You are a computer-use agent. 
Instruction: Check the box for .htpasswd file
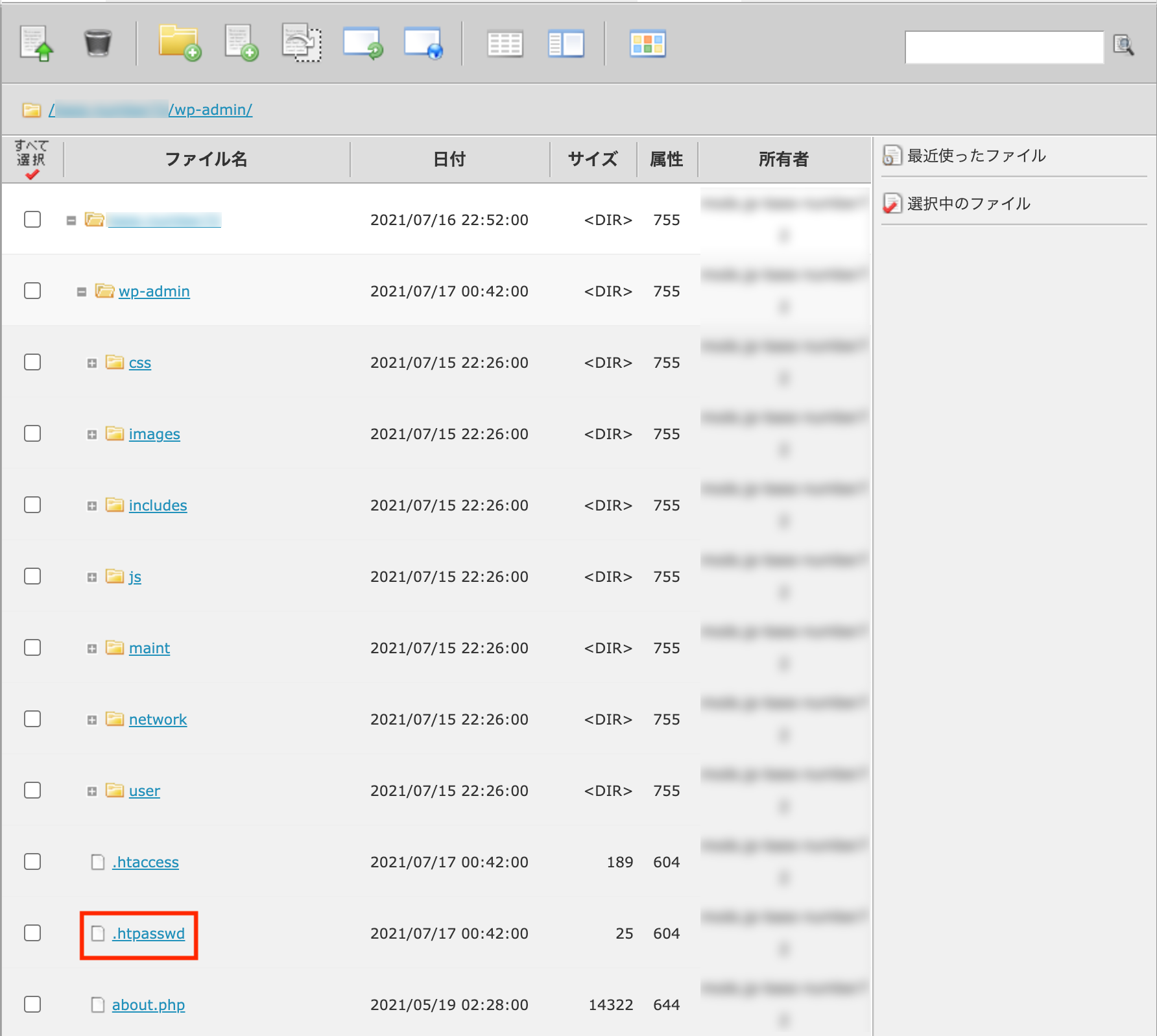32,933
